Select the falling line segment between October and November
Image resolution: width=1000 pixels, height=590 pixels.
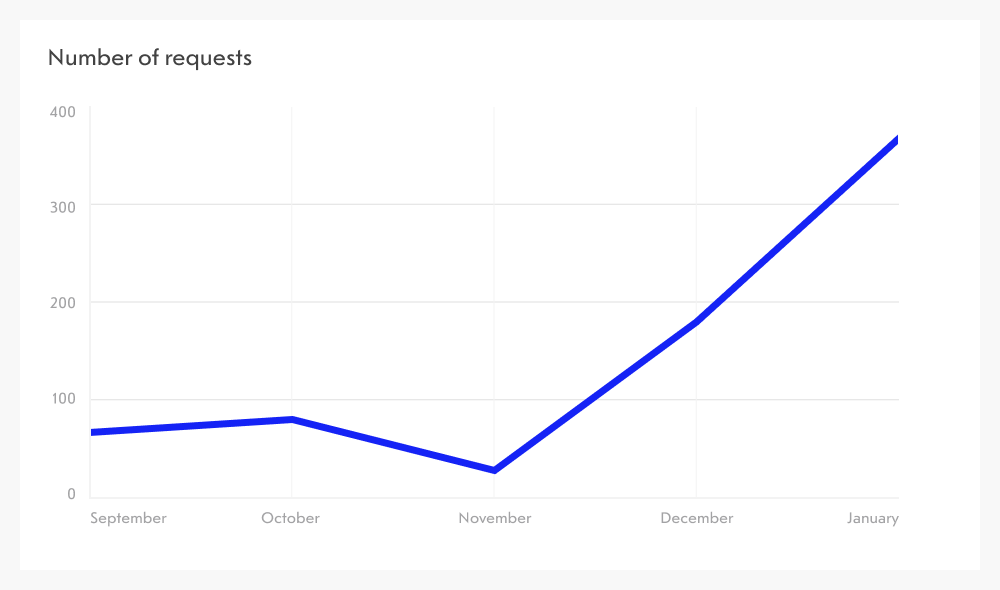392,445
